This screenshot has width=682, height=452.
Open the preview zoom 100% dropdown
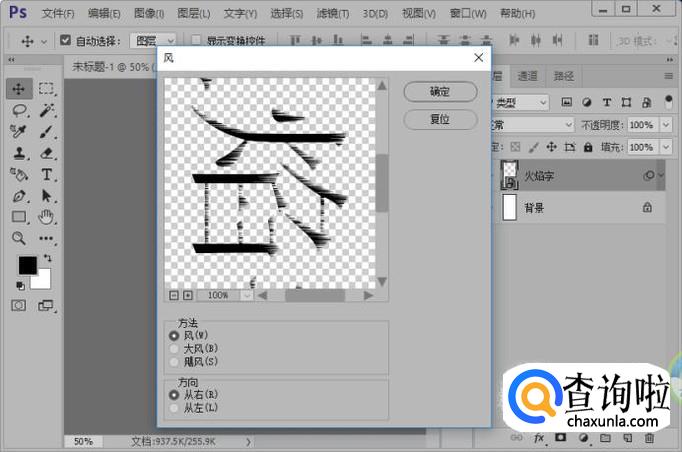[247, 296]
